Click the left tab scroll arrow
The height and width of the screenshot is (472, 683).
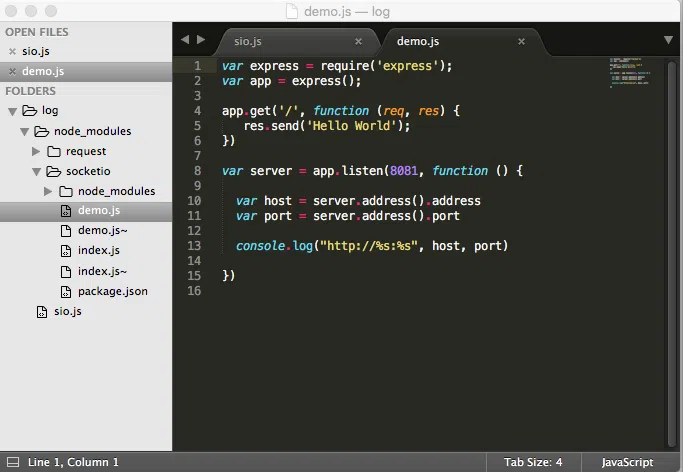pos(185,40)
